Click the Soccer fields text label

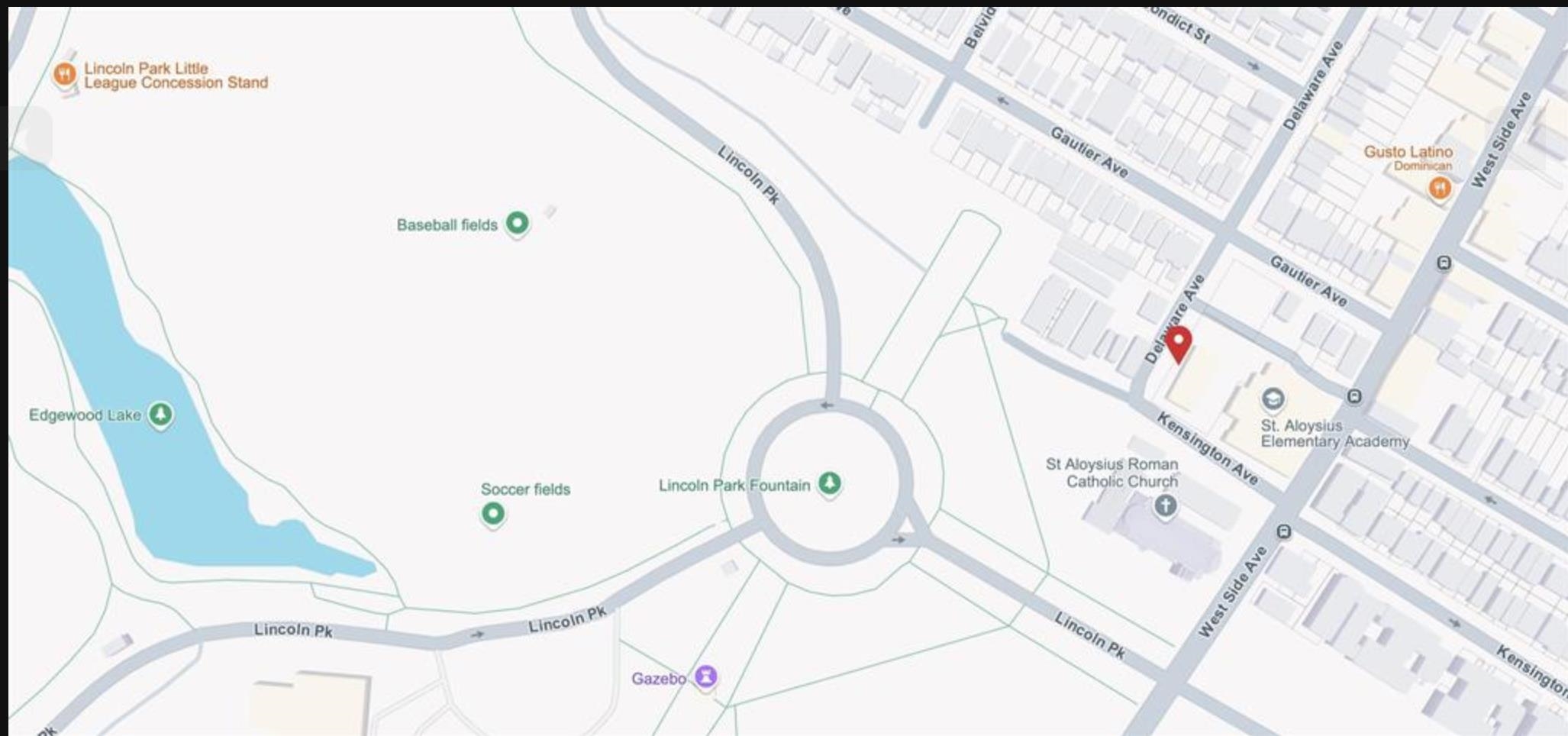coord(525,489)
